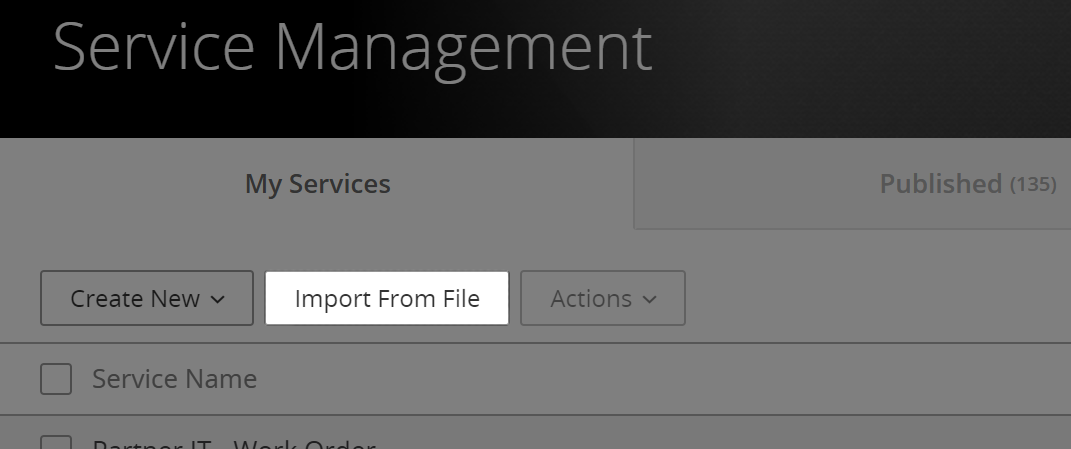Check the Partner IT - Work Order row box
1071x449 pixels.
coord(56,443)
